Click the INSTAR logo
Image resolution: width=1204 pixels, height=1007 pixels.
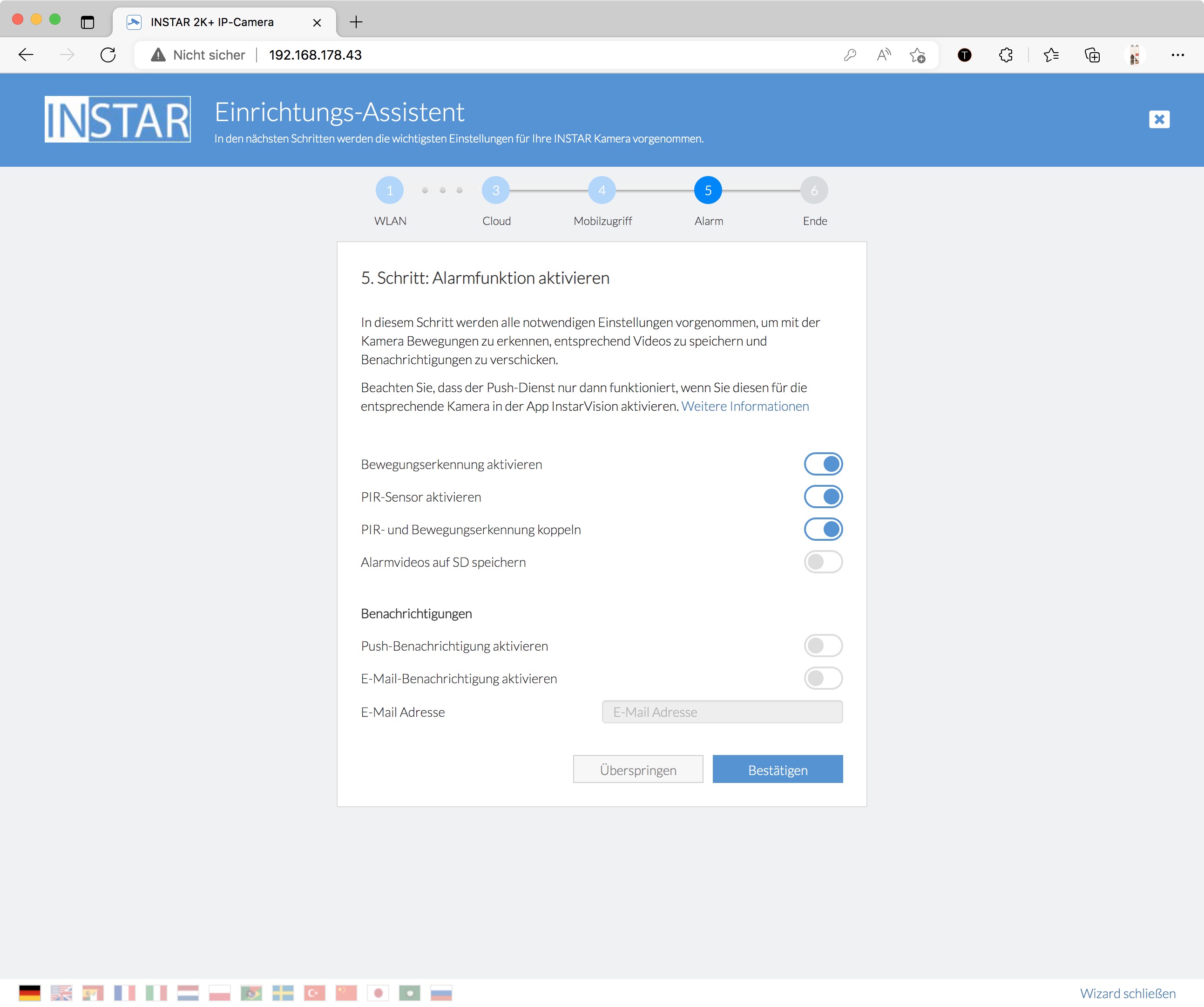[x=117, y=119]
